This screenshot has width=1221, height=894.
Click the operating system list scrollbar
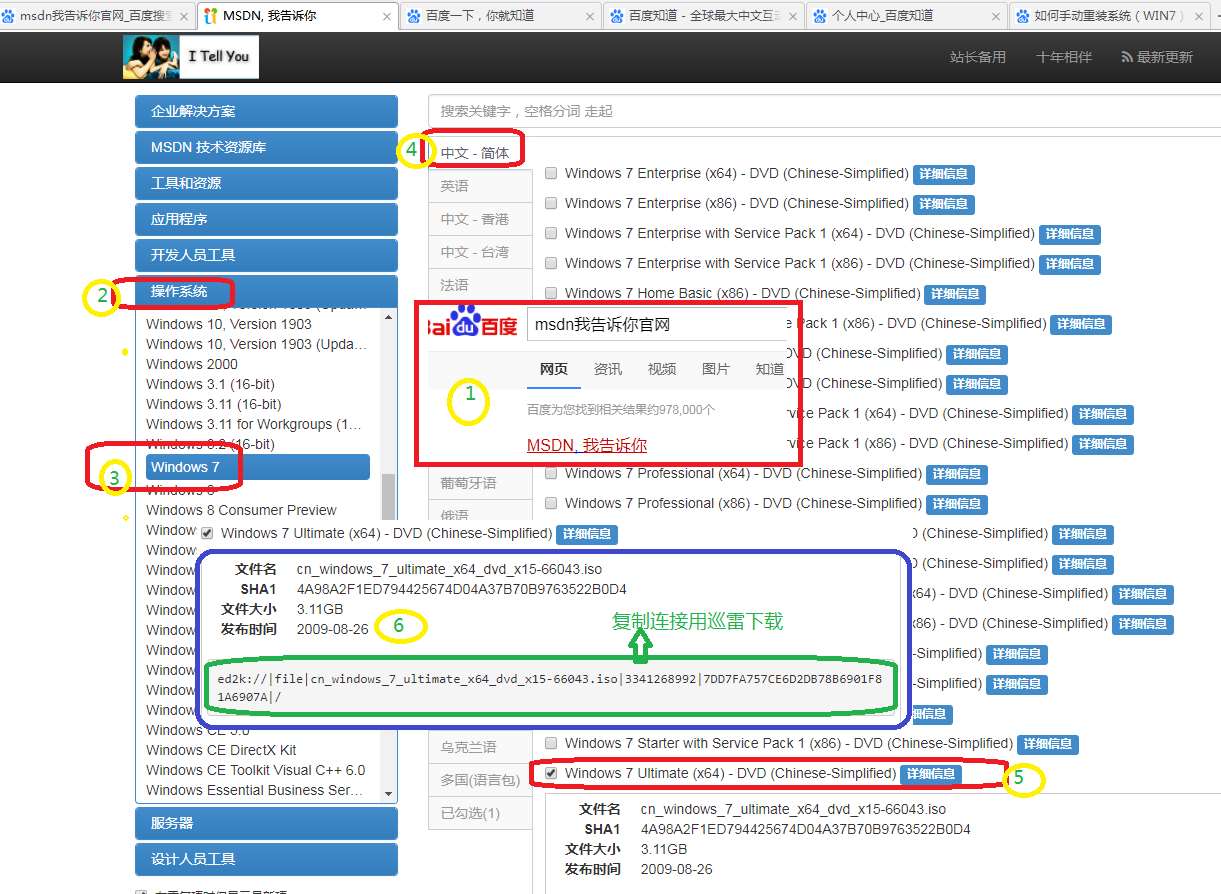coord(388,498)
